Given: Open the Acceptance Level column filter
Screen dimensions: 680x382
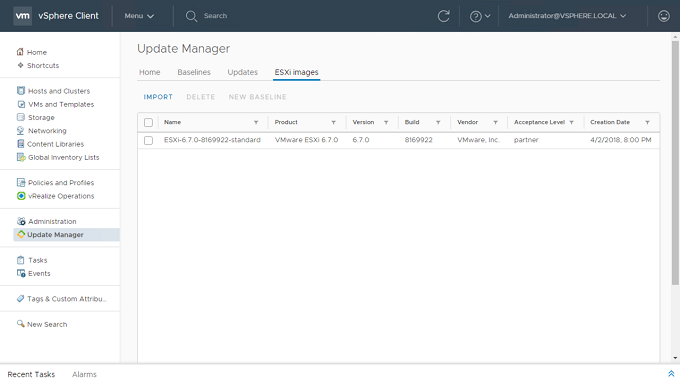Looking at the screenshot, I should point(572,122).
